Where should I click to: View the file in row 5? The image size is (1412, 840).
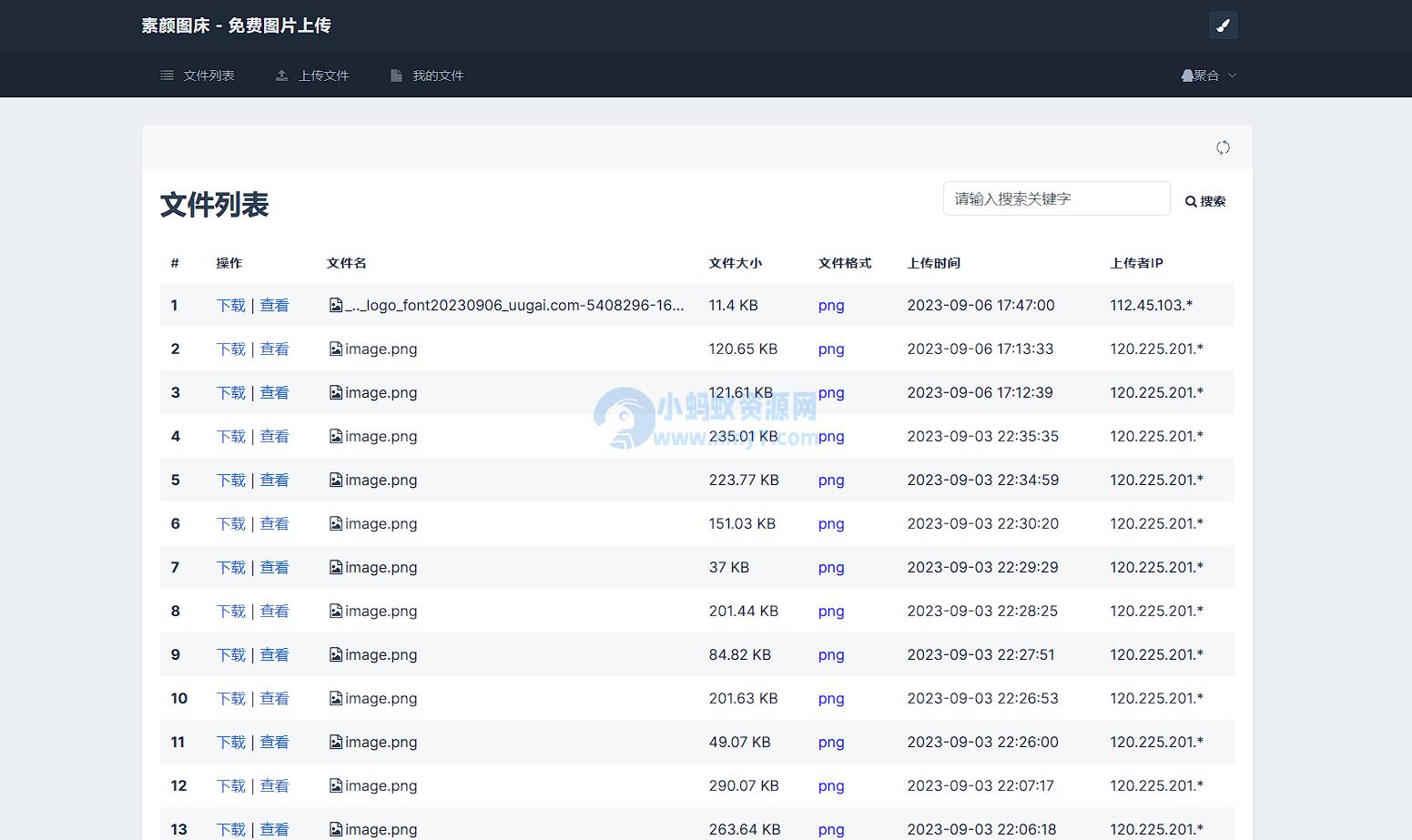click(274, 480)
